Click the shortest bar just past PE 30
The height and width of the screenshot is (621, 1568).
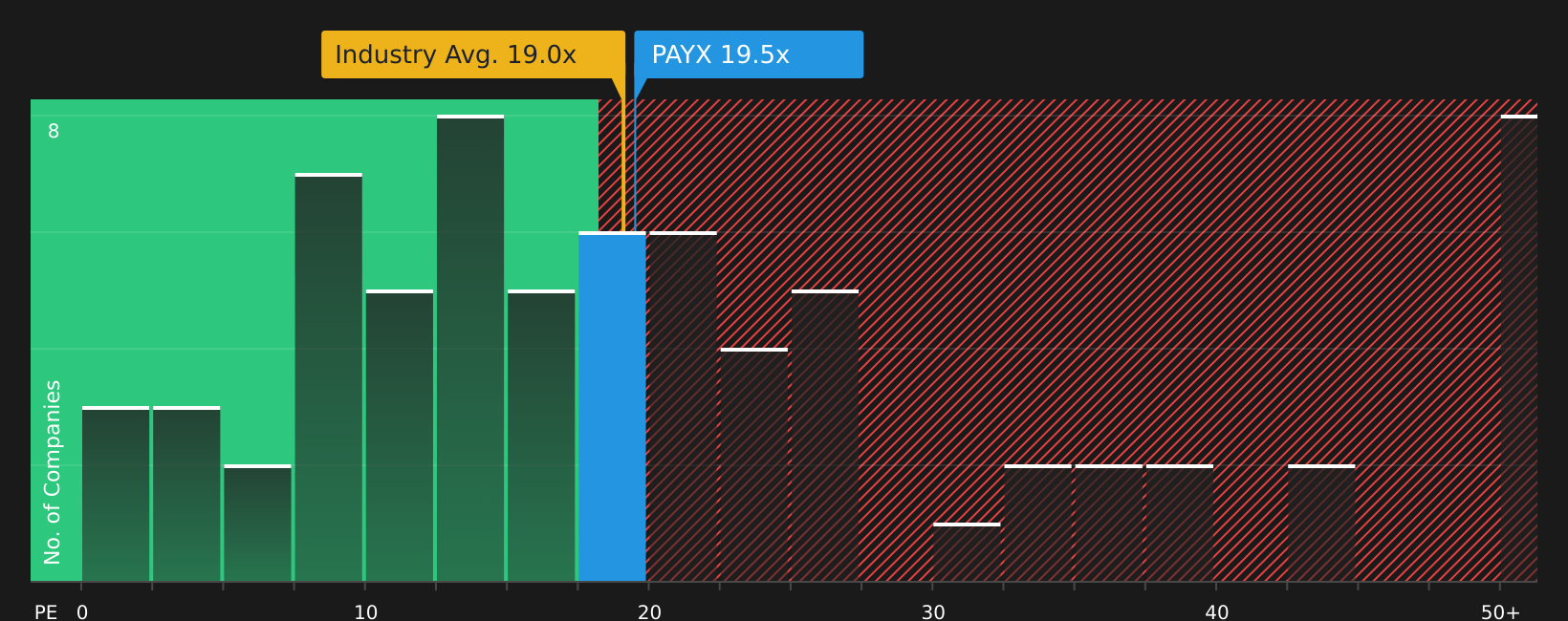967,552
